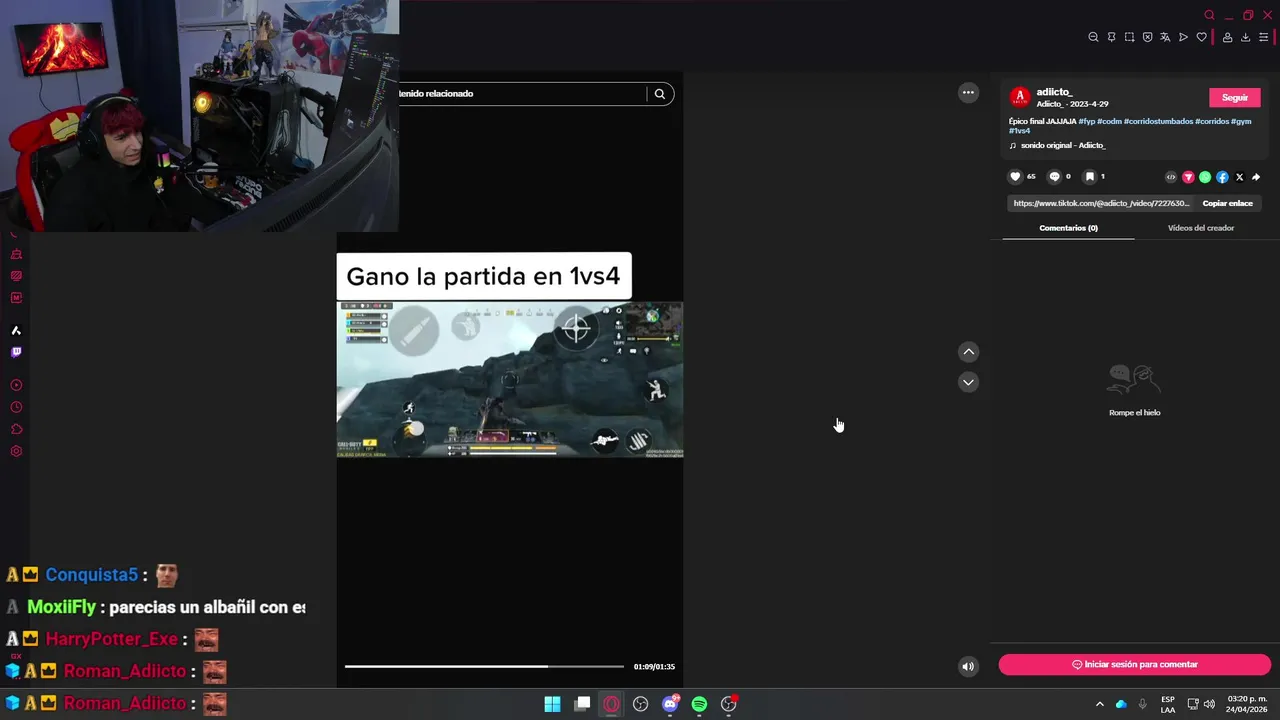Open the three-dots more options menu
This screenshot has height=720, width=1280.
(968, 93)
